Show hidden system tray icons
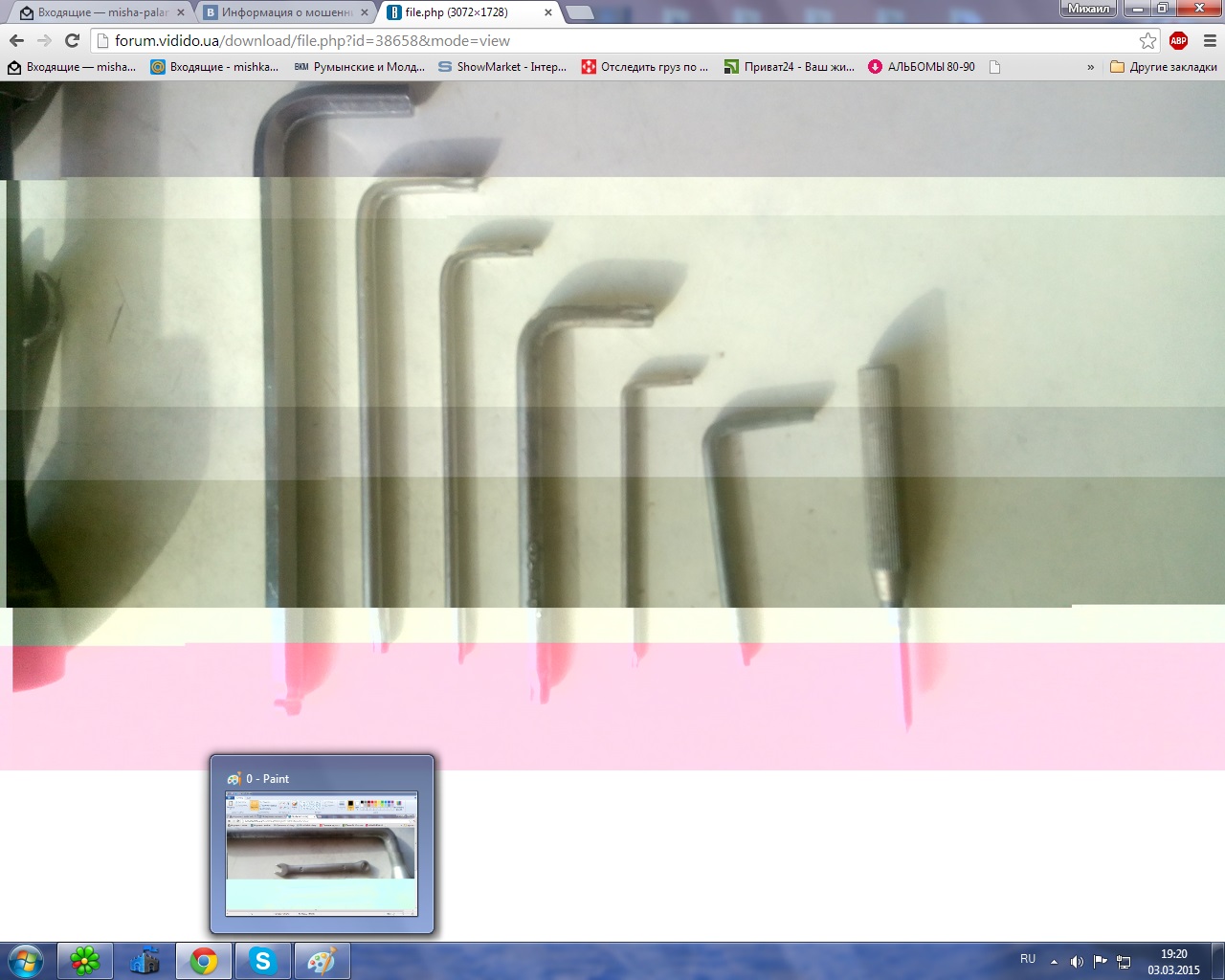Screen dimensions: 1225x980 (1054, 961)
